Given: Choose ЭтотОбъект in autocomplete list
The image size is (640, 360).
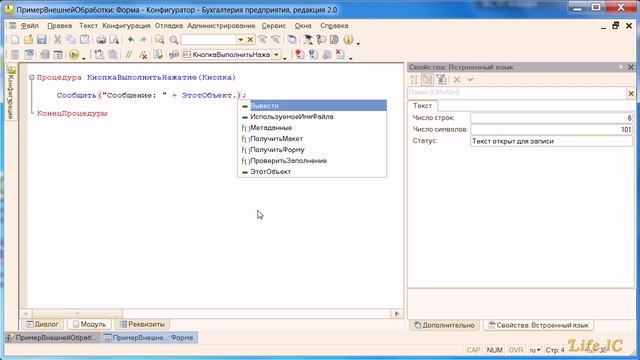Looking at the screenshot, I should [x=312, y=172].
